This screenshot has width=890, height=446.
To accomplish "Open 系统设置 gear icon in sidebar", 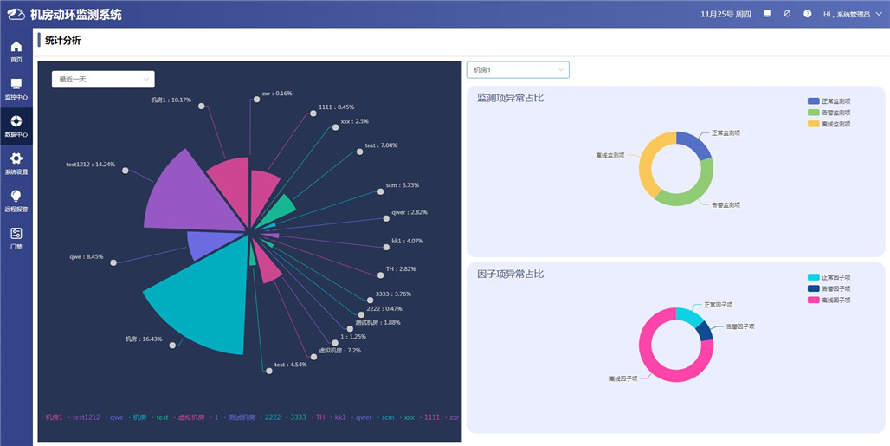I will [x=16, y=162].
